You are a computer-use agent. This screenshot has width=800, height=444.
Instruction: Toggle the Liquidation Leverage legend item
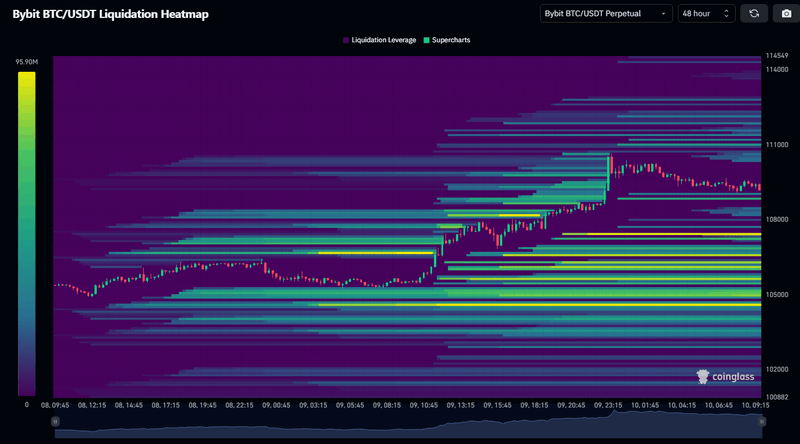pyautogui.click(x=379, y=40)
